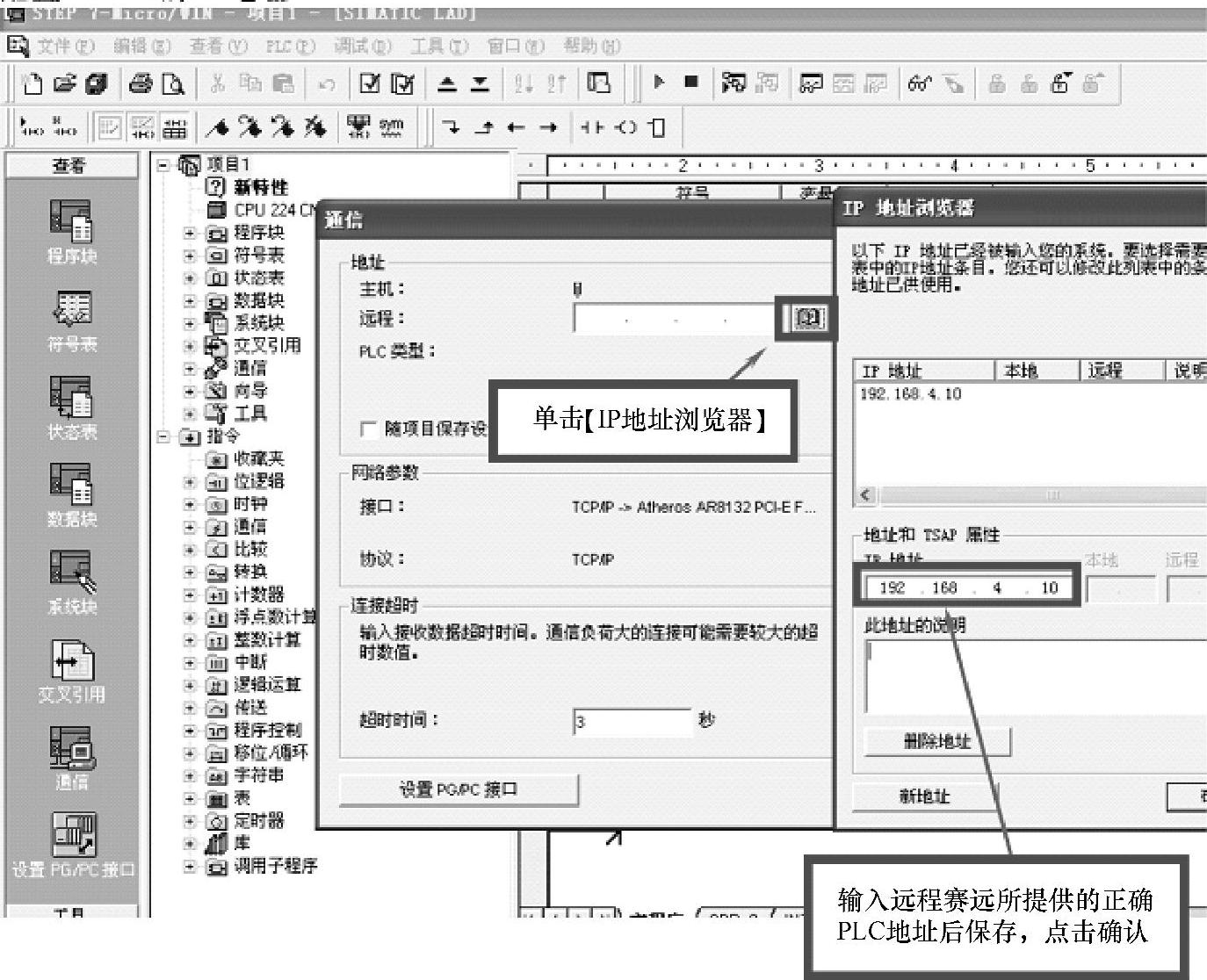Expand the 程序块 tree node
Image resolution: width=1207 pixels, height=980 pixels.
click(190, 233)
